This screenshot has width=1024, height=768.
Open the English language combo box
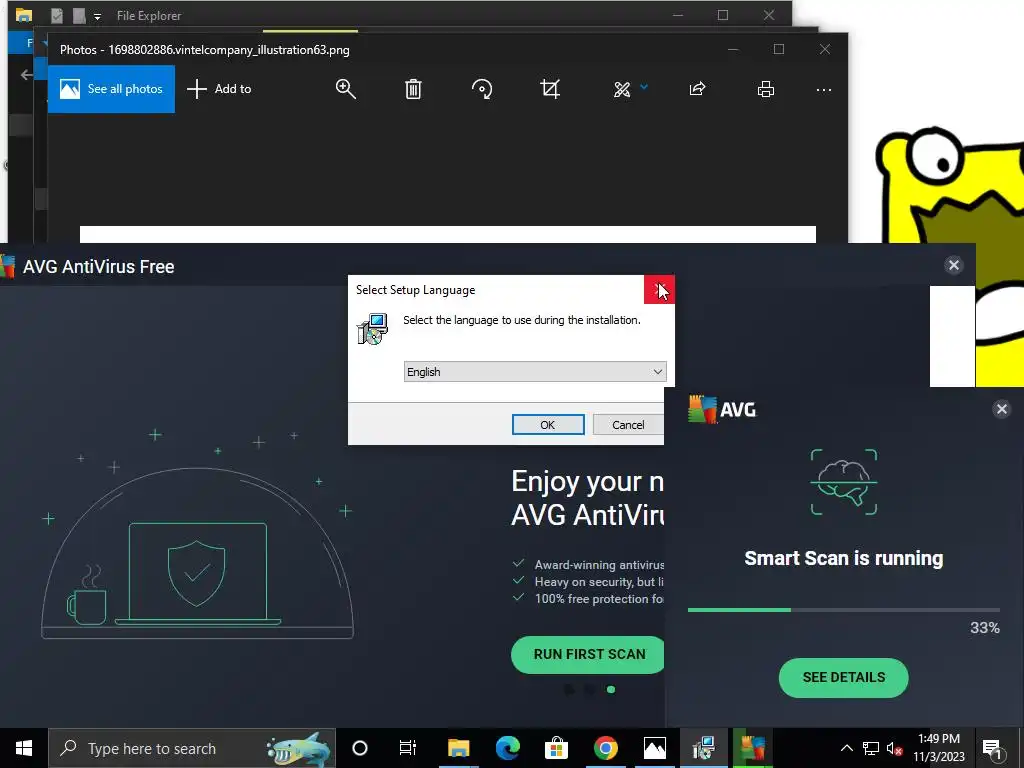click(535, 372)
